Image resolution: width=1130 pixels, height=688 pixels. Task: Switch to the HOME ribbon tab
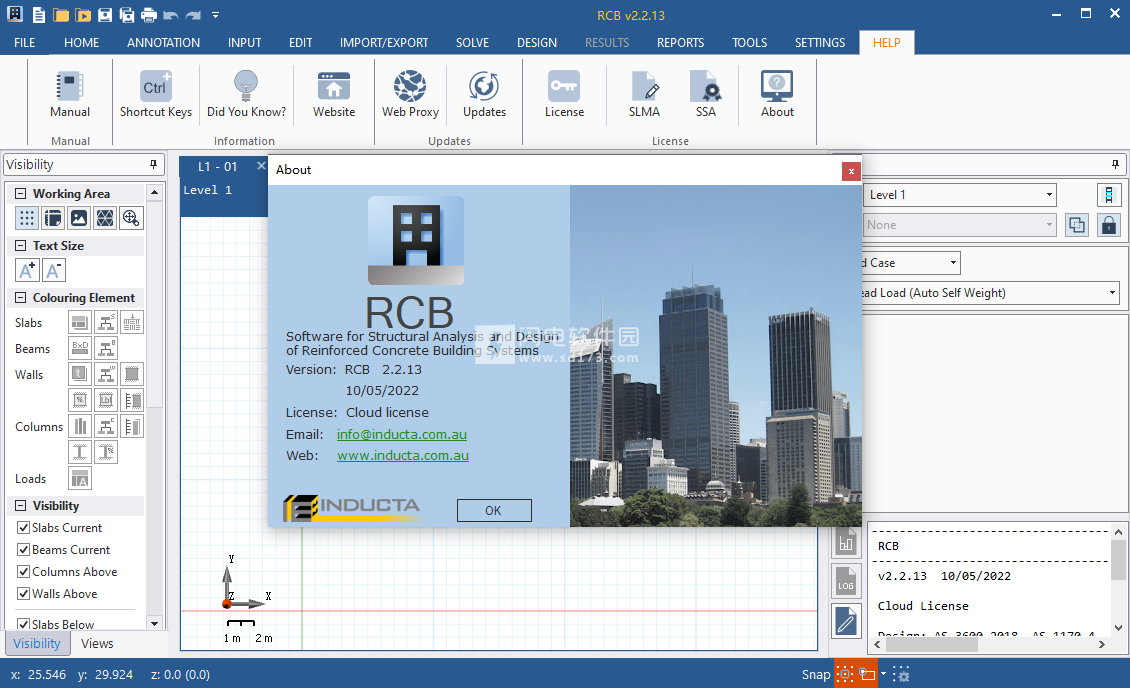click(81, 43)
